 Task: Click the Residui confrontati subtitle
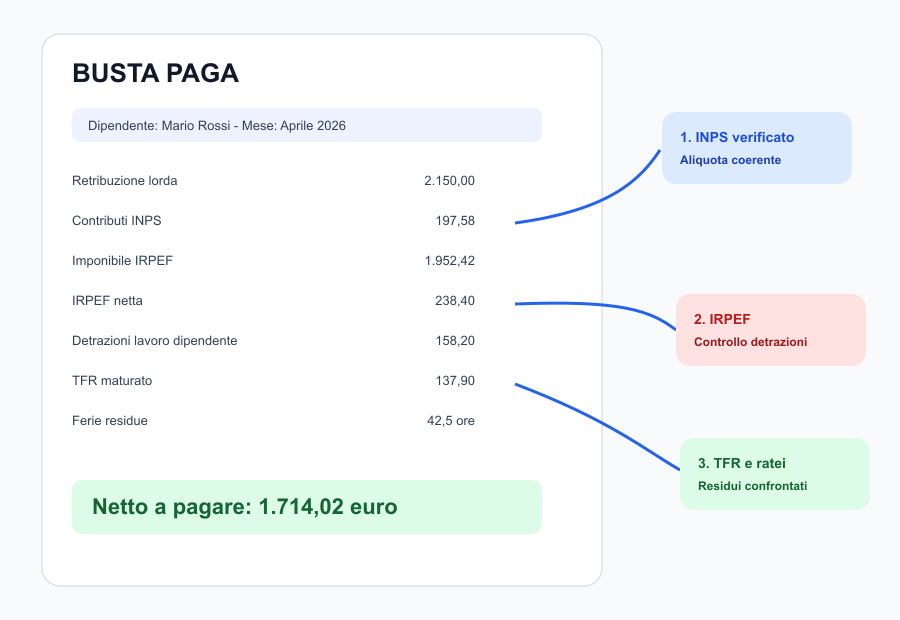pyautogui.click(x=752, y=486)
